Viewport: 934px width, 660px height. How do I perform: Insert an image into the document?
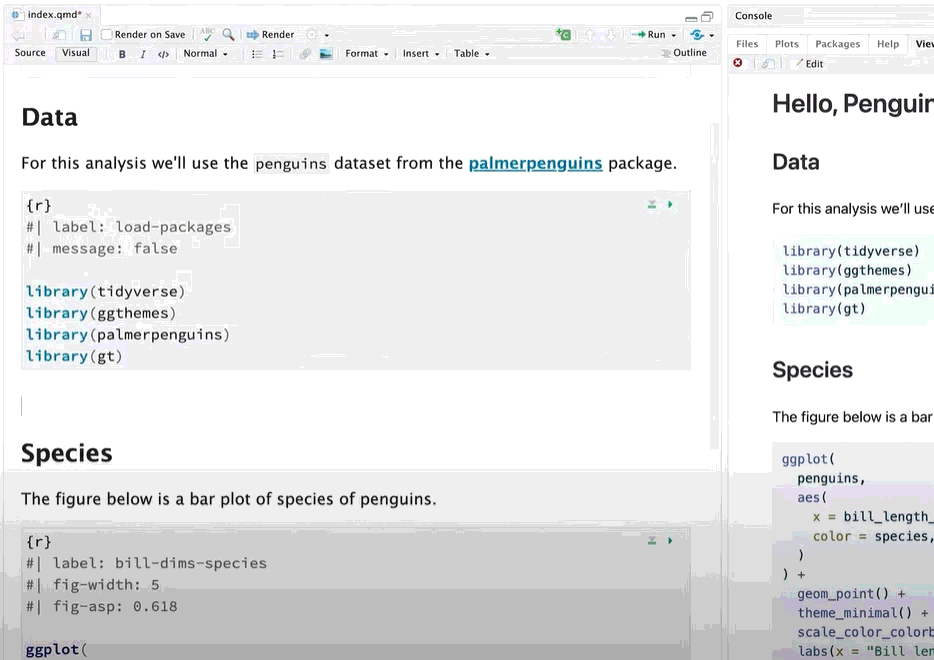[326, 54]
